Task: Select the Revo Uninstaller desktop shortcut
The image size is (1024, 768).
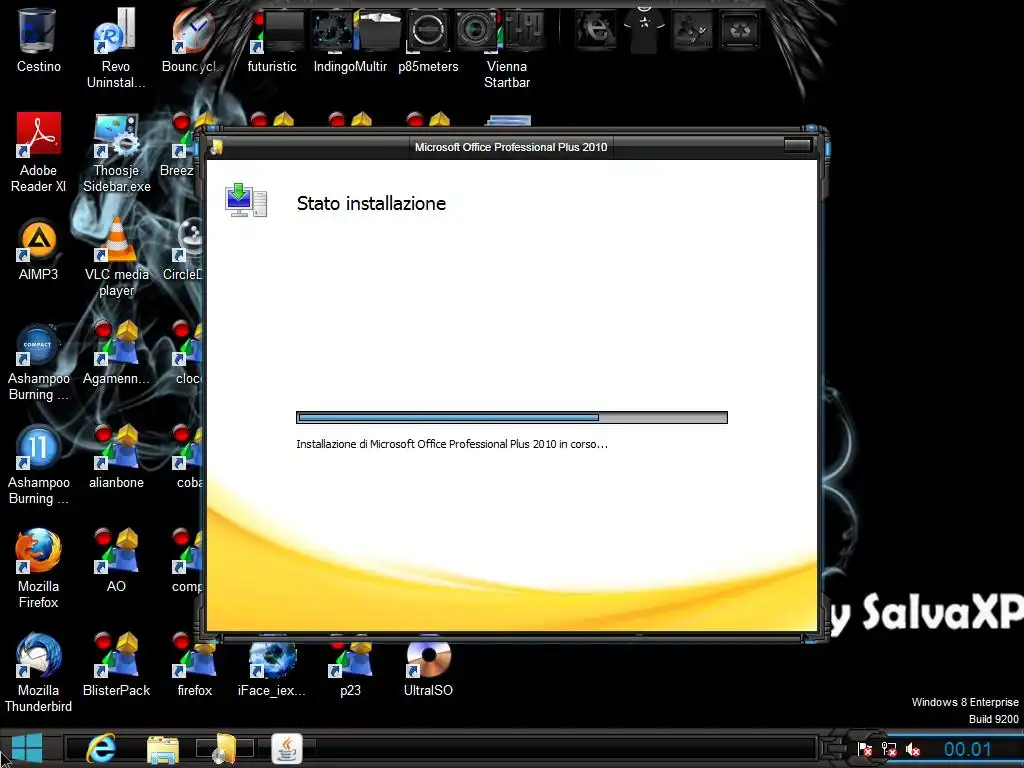Action: click(116, 47)
